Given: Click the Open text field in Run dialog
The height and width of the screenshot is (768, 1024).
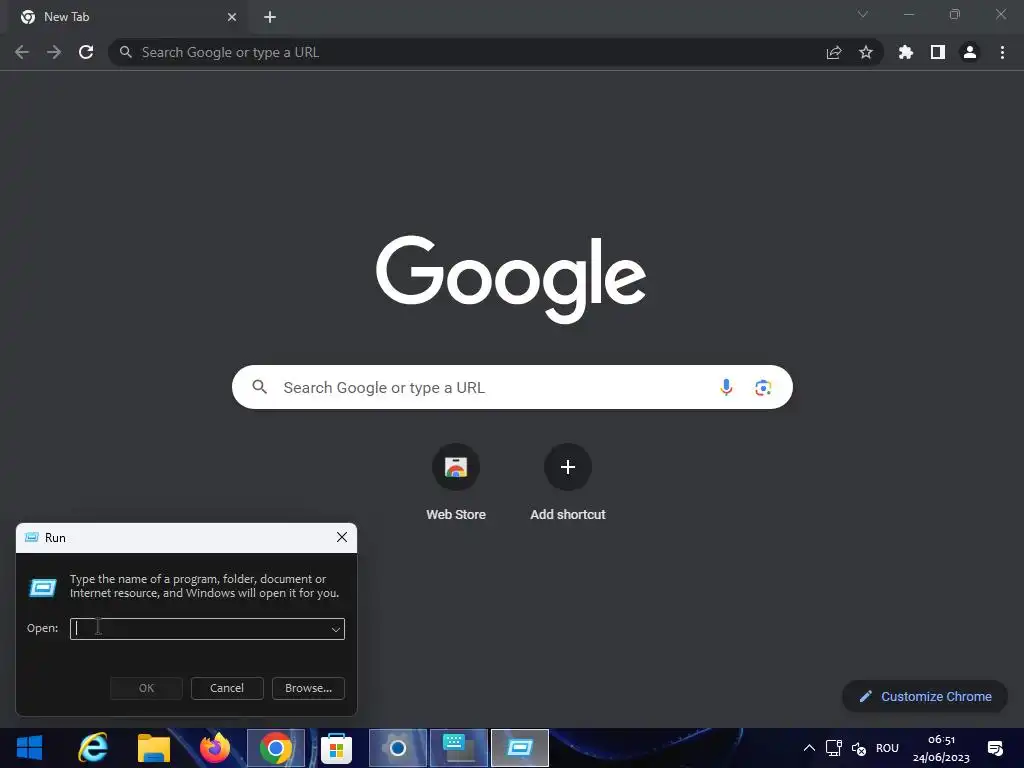Looking at the screenshot, I should [x=200, y=629].
